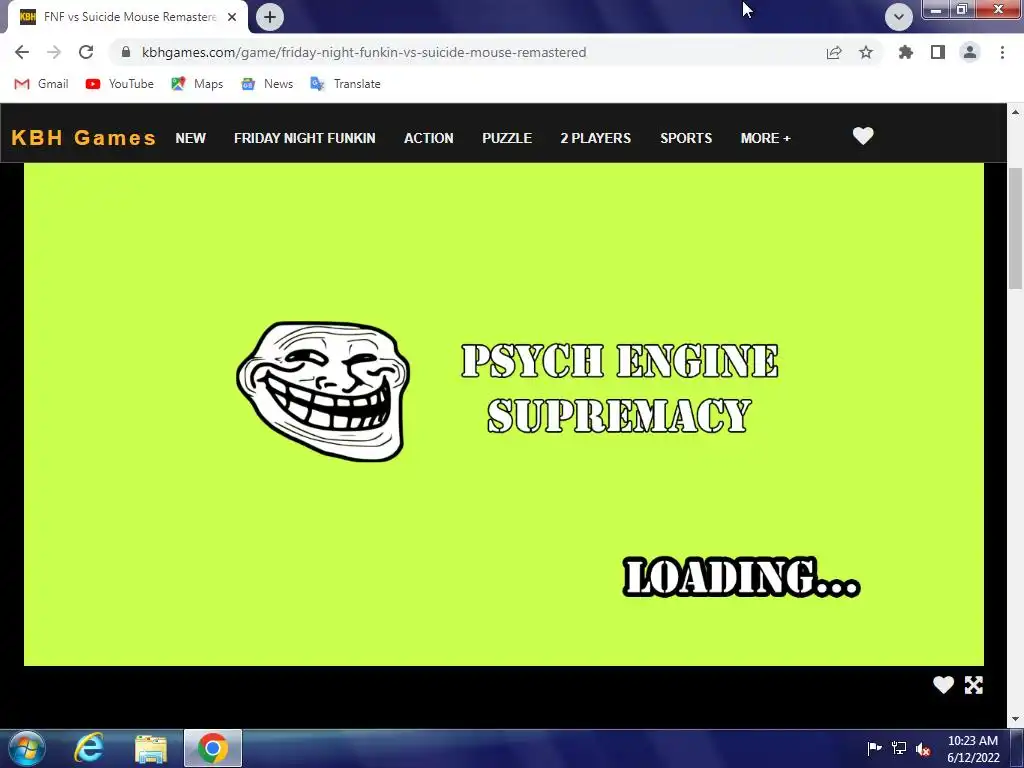The height and width of the screenshot is (768, 1024).
Task: Click the muted volume tray icon
Action: (923, 748)
